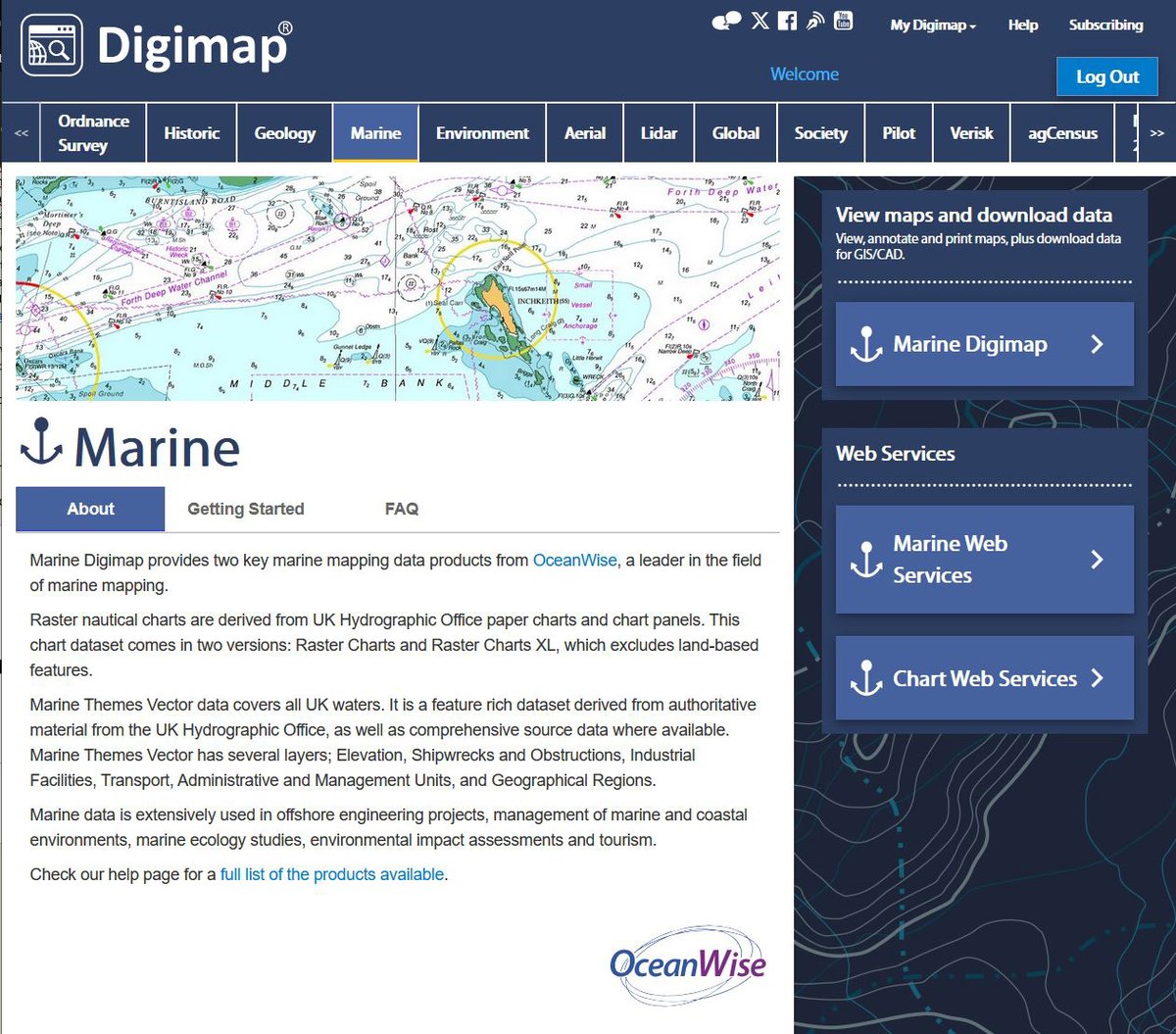1176x1034 pixels.
Task: Open the Verisk collection tab
Action: click(x=972, y=133)
